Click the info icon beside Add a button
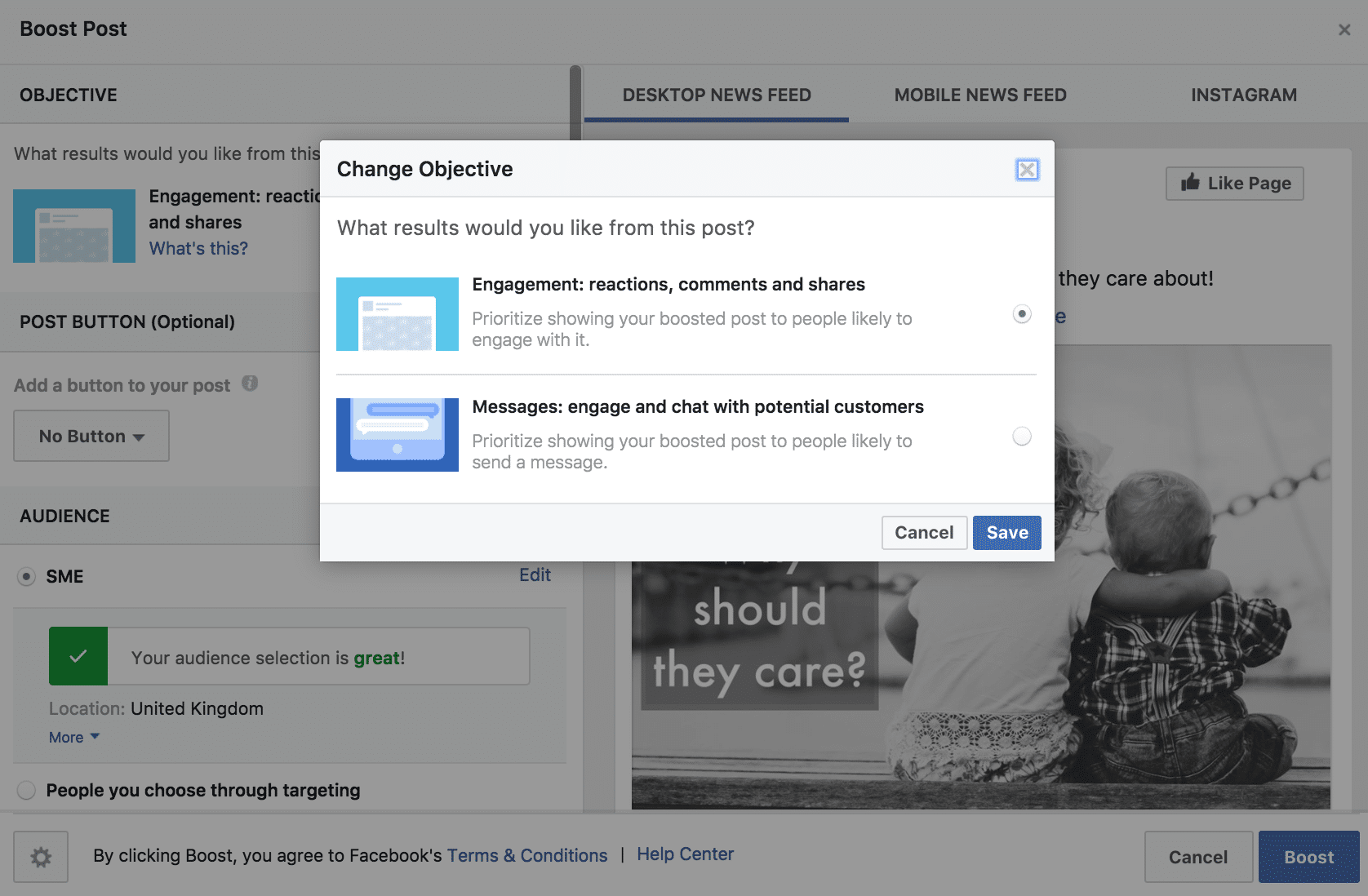1368x896 pixels. click(250, 383)
